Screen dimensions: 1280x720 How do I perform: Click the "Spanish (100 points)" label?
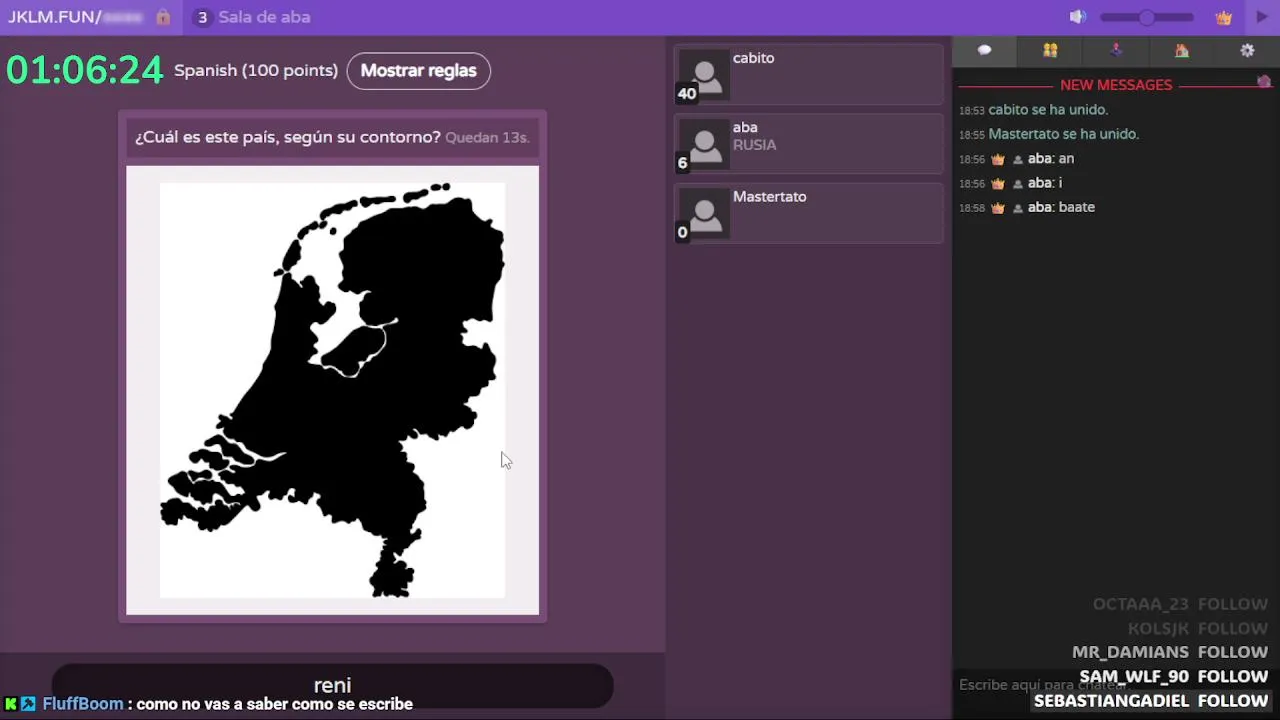256,70
